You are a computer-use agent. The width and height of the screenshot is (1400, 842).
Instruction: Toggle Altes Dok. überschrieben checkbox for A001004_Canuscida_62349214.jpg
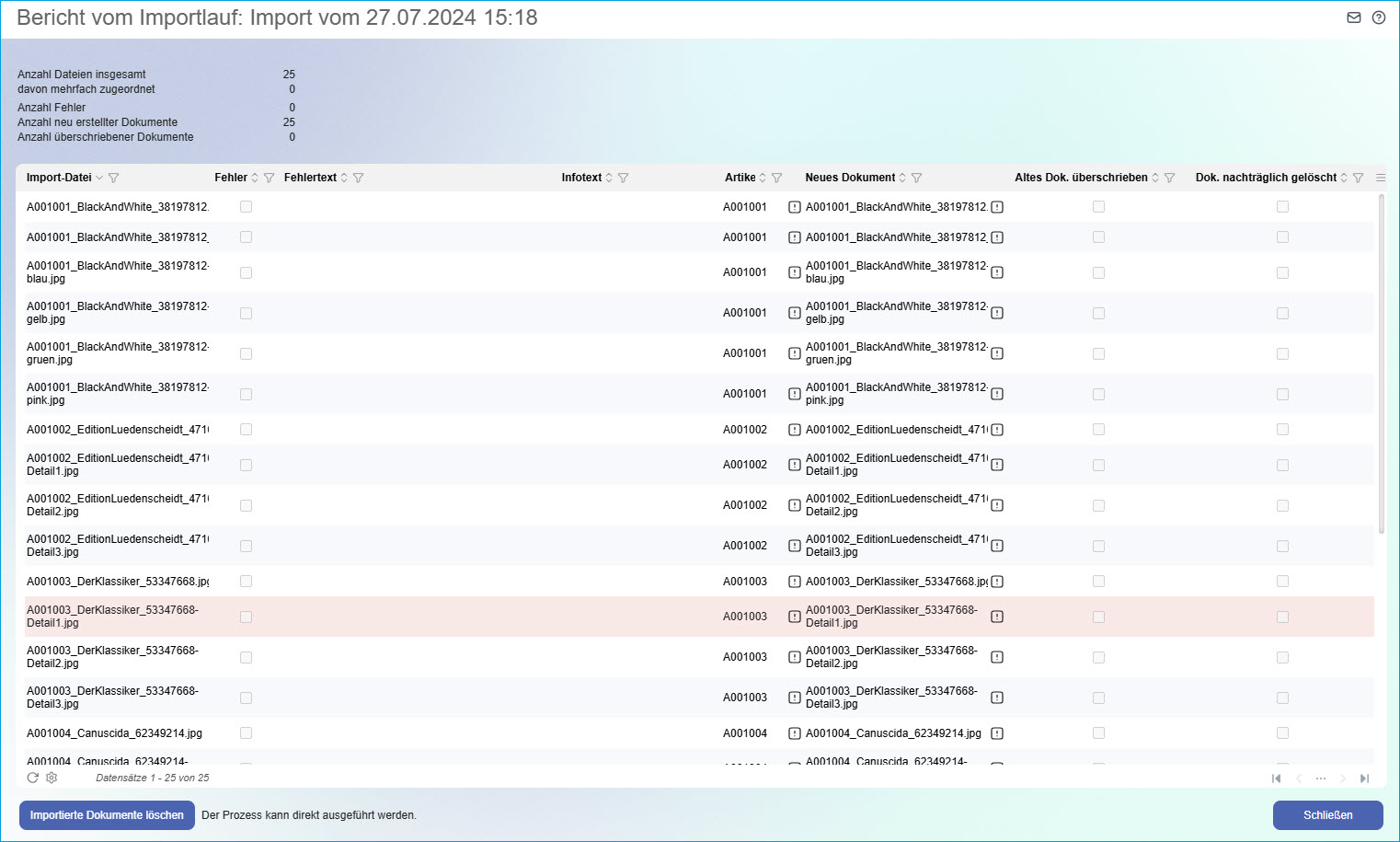(1098, 733)
